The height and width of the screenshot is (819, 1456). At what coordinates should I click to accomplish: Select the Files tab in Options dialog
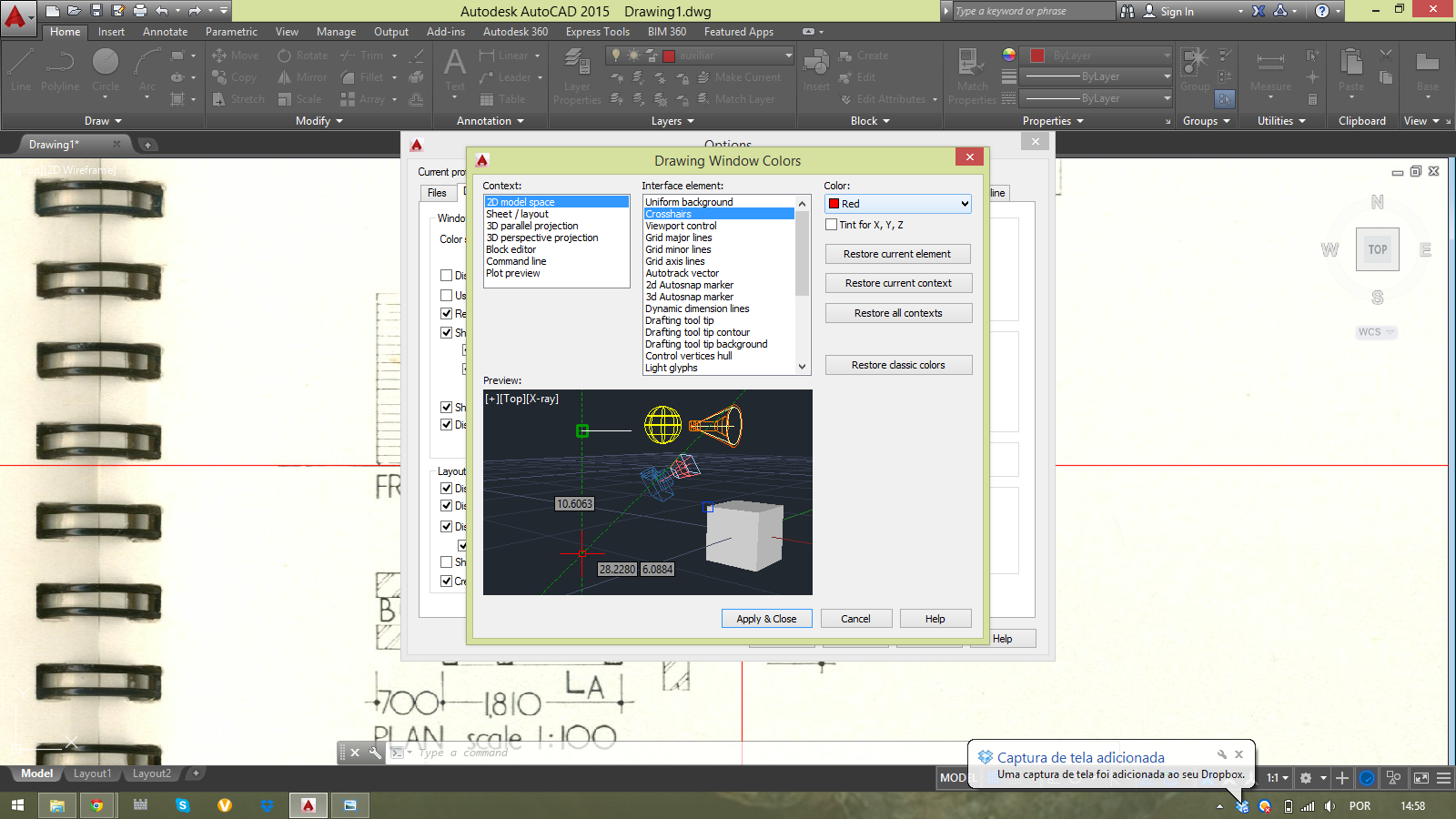(x=437, y=193)
